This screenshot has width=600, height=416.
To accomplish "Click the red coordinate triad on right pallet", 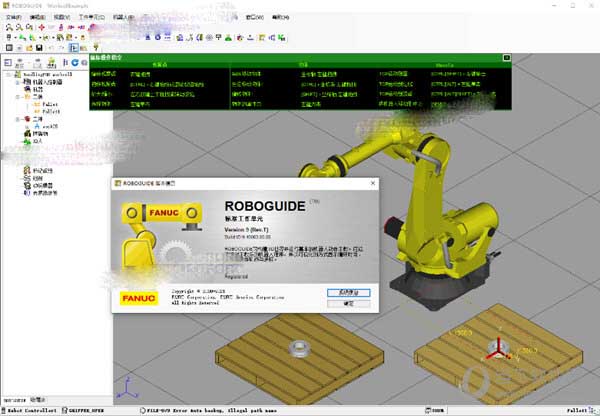I will (499, 349).
